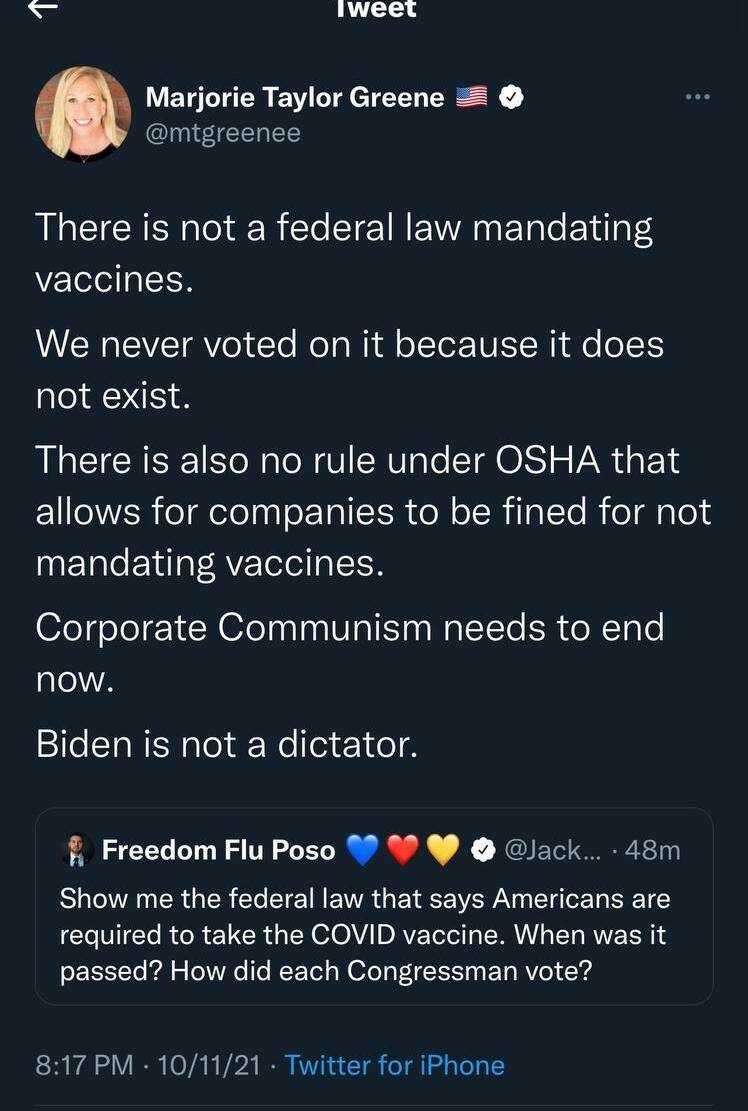Click the "Biden is not a dictator." line
The height and width of the screenshot is (1111, 748).
point(226,744)
